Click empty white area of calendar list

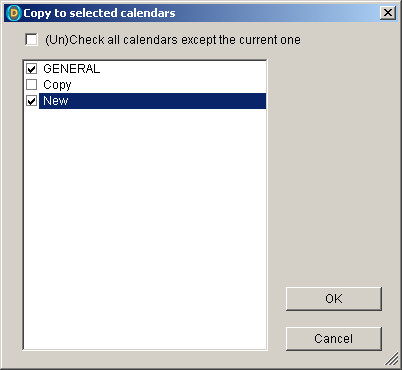click(145, 228)
